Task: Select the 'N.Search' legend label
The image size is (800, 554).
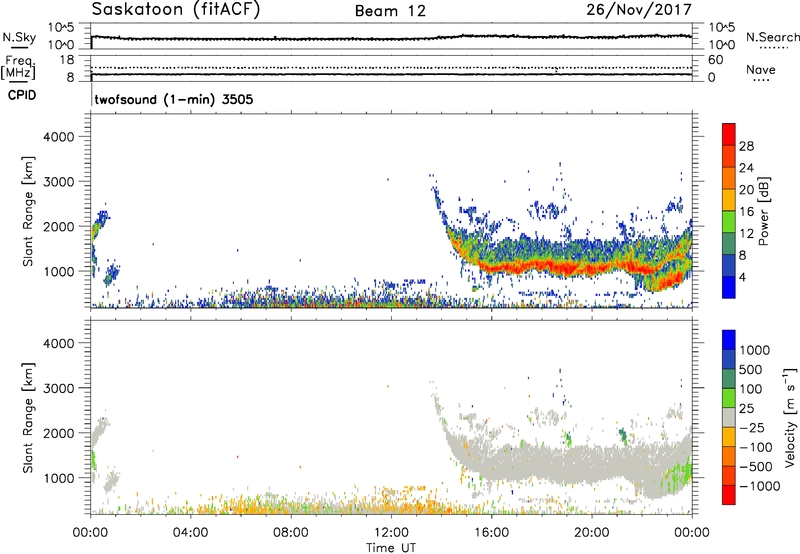Action: 772,37
